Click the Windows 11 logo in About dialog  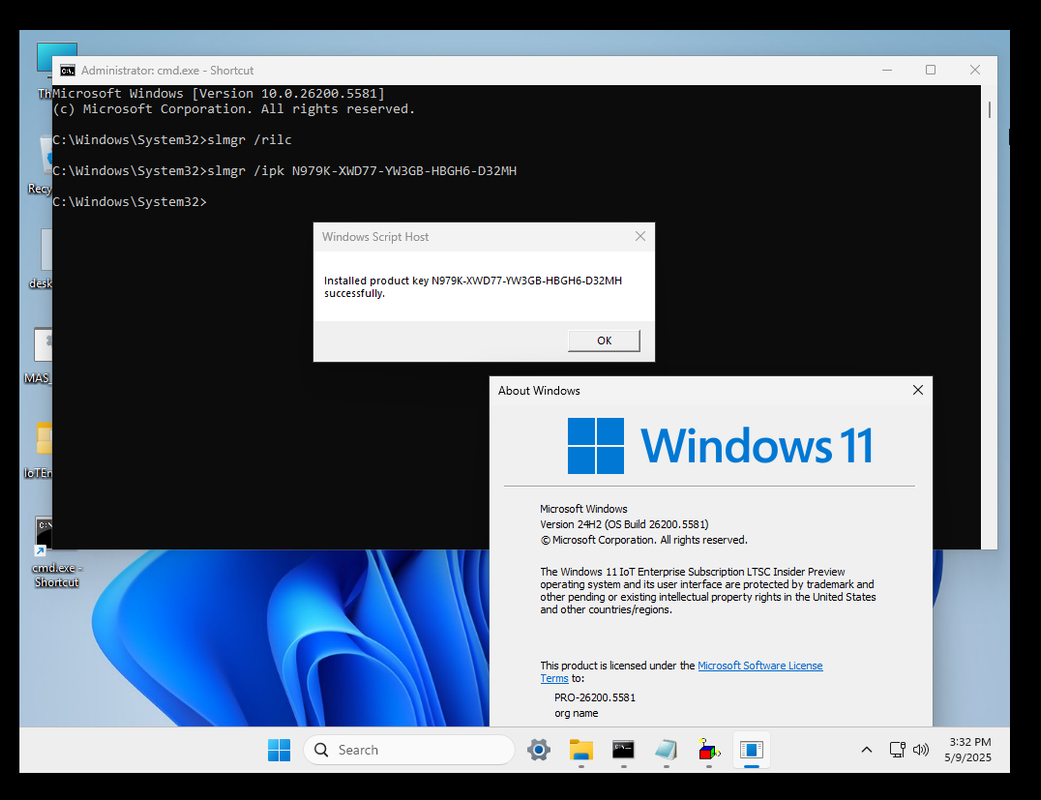(720, 445)
